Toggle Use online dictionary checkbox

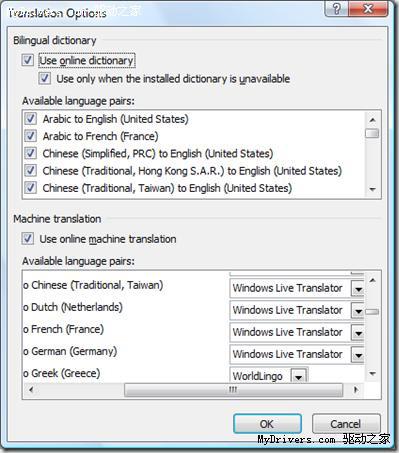coord(28,60)
